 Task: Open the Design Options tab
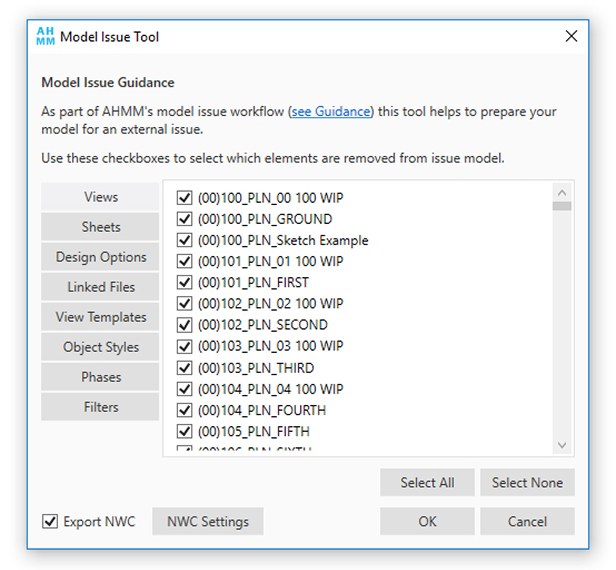coord(100,257)
